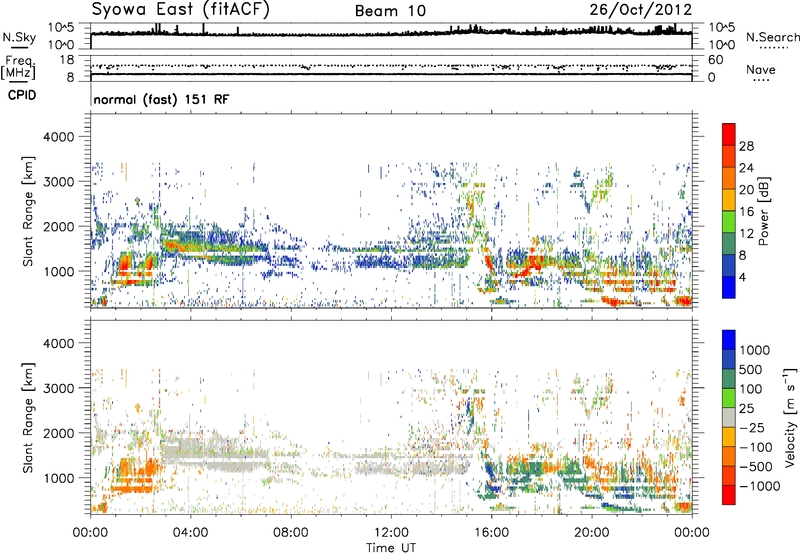Click the '28' power colorbar tick label
Viewport: 800px width, 554px height.
746,146
